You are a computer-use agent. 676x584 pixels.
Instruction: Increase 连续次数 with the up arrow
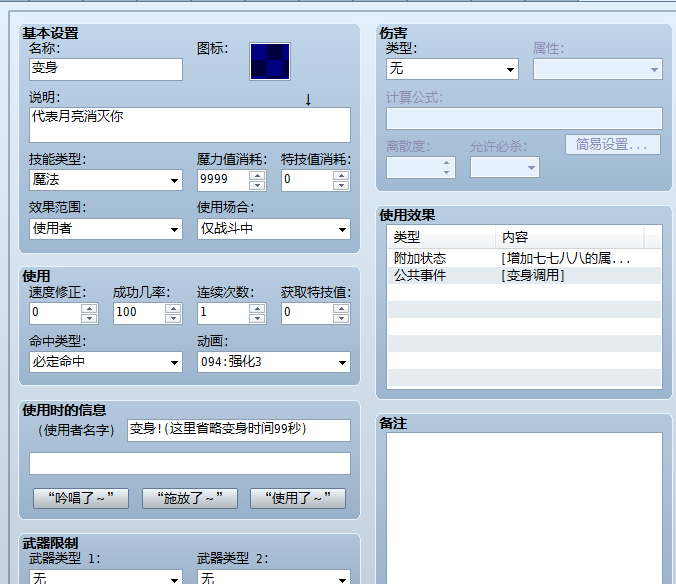[x=257, y=309]
